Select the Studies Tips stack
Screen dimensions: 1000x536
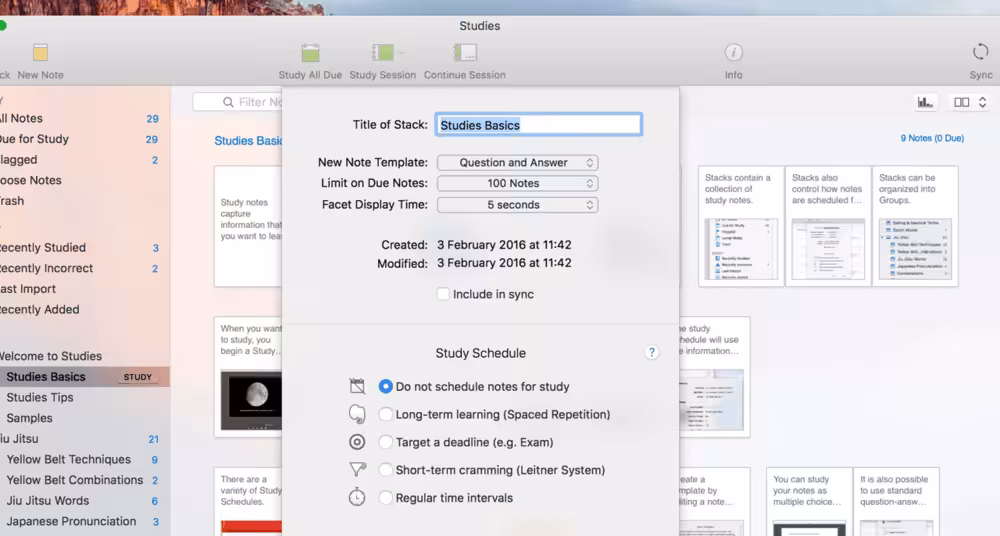point(84,397)
